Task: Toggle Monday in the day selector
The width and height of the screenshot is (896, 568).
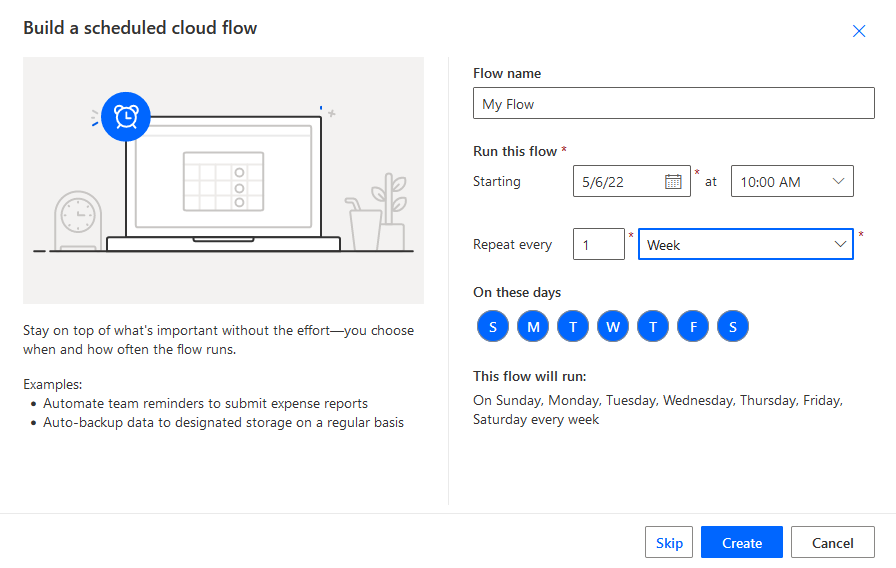Action: [533, 326]
